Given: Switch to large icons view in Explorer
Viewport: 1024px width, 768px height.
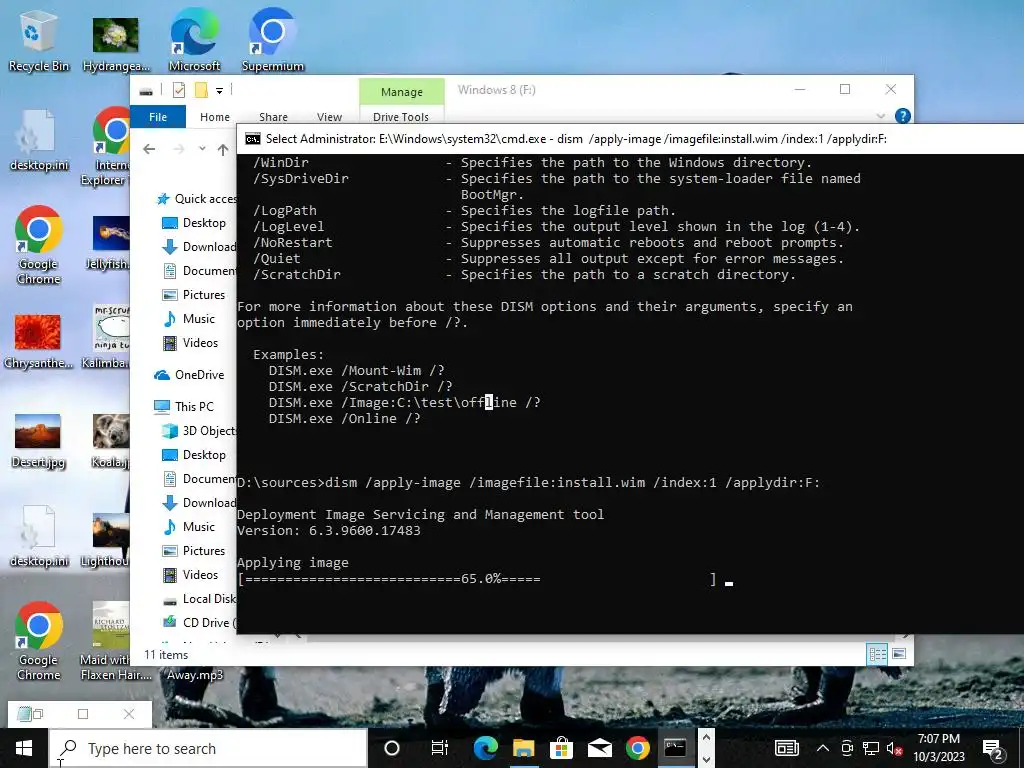Looking at the screenshot, I should click(899, 654).
